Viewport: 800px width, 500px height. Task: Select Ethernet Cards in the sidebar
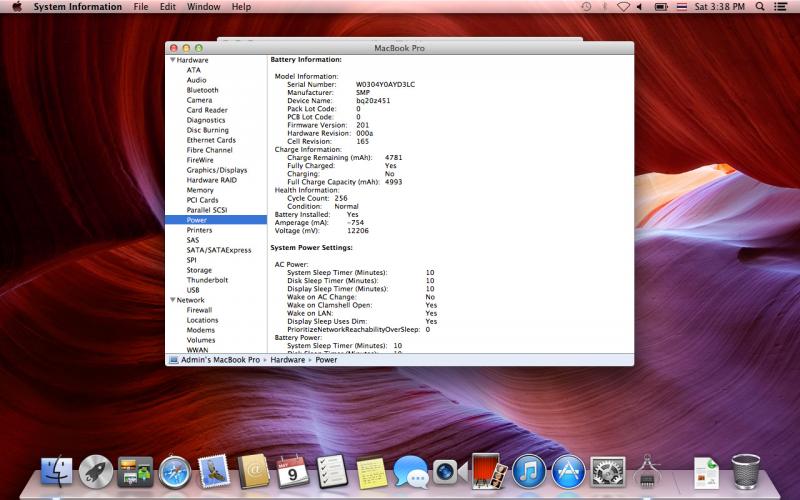coord(211,140)
